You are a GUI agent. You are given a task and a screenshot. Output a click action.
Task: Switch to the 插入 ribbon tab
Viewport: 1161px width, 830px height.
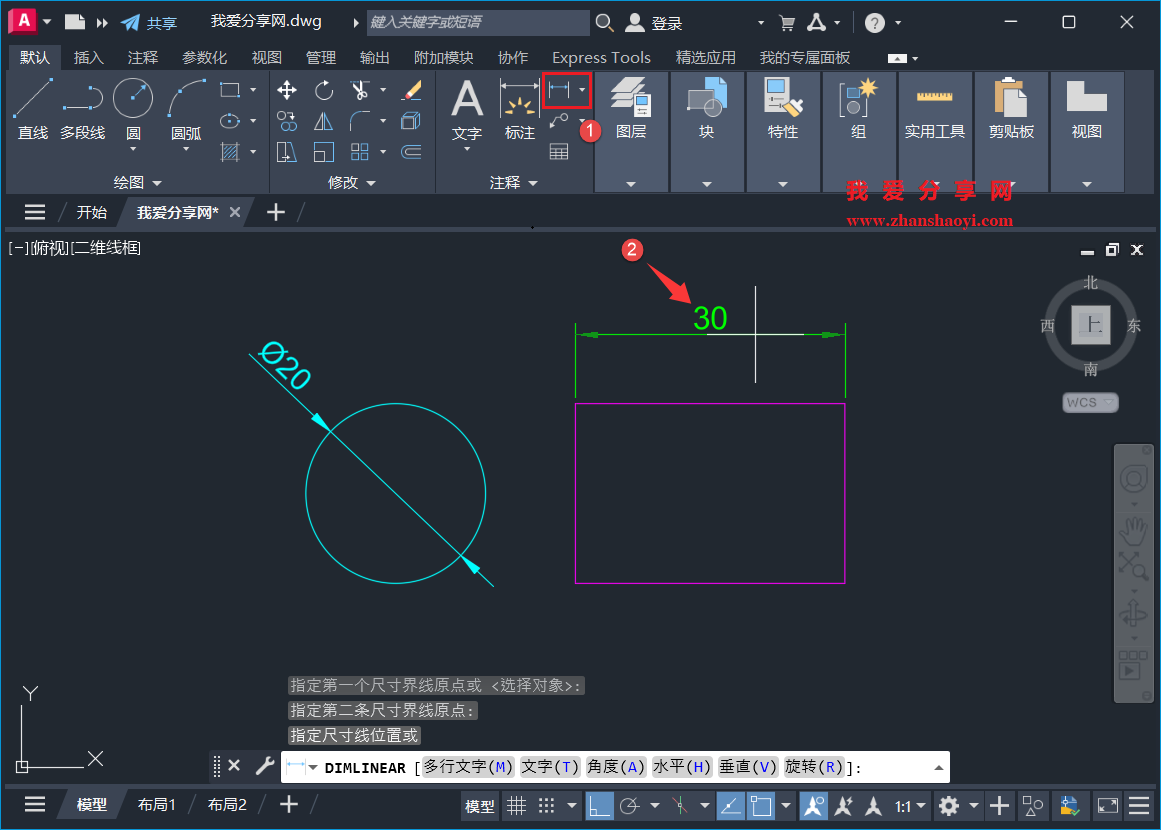coord(88,57)
